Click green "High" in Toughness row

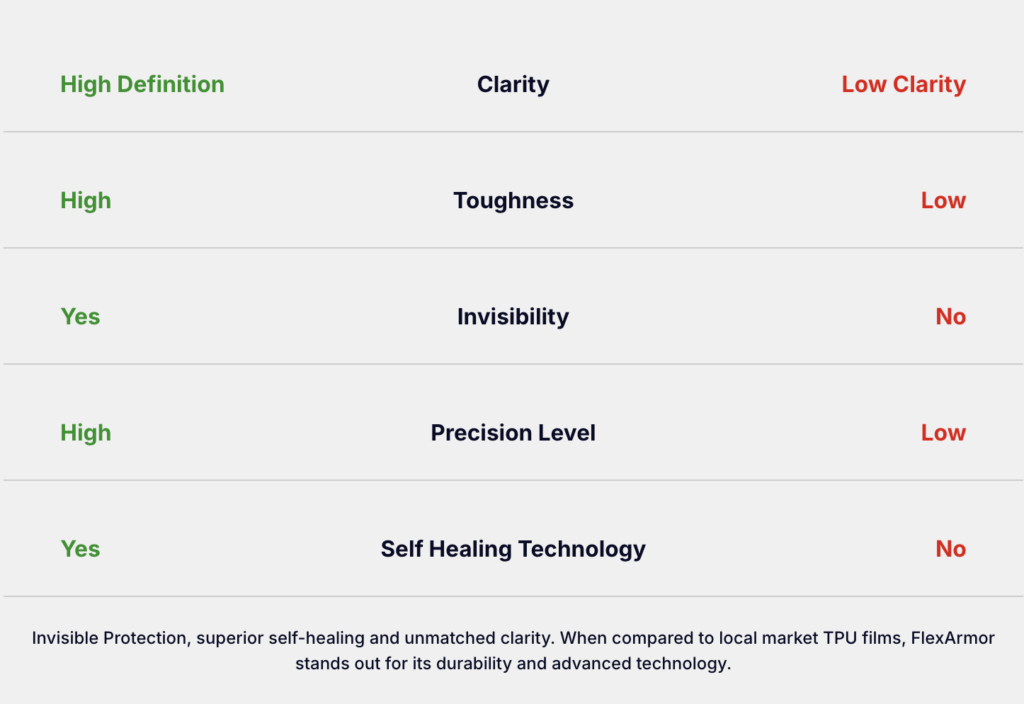(85, 201)
